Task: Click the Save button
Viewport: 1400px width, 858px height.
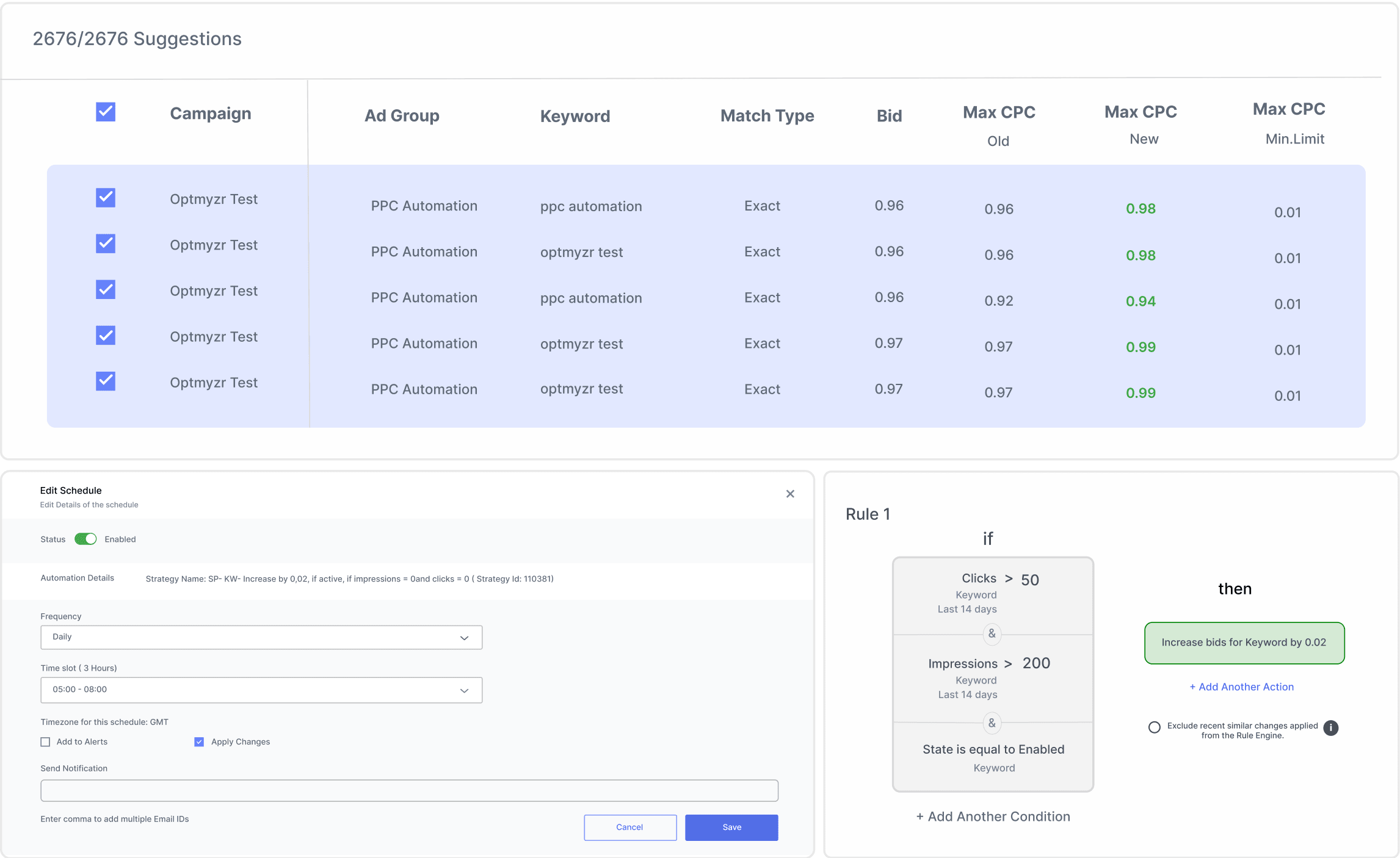Action: click(731, 827)
